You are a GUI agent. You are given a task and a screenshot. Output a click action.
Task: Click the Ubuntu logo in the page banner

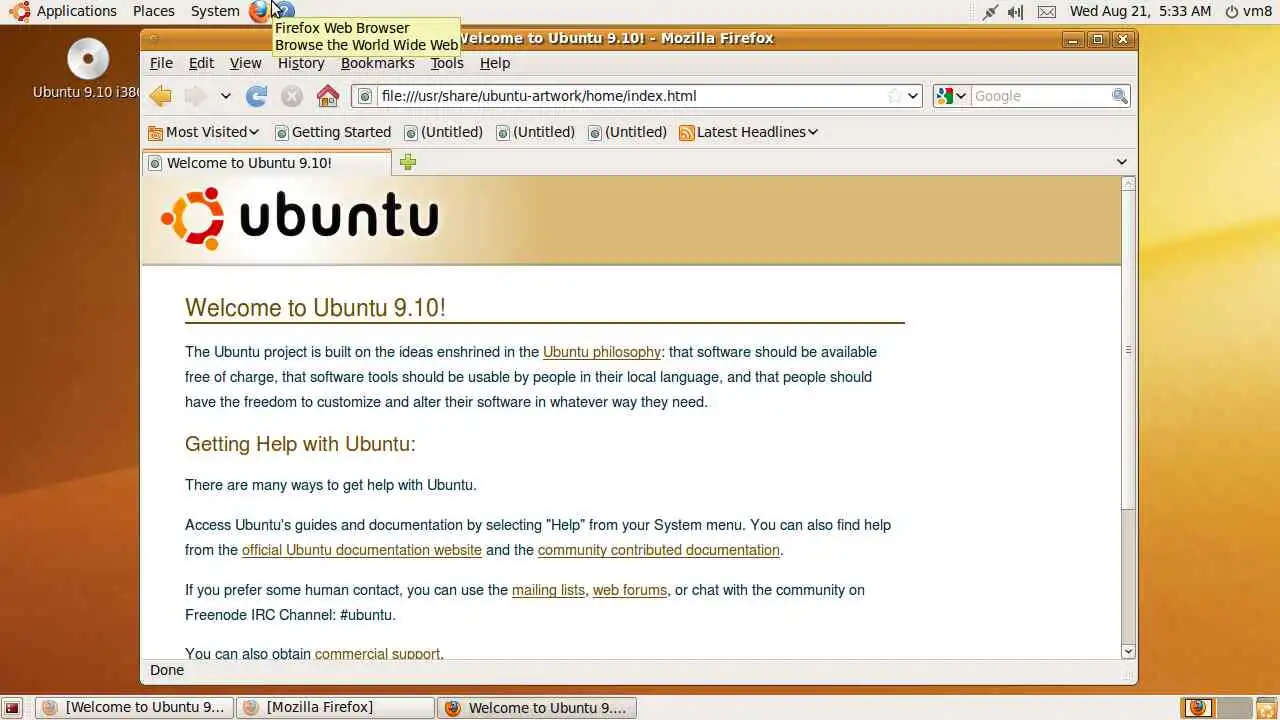[299, 218]
